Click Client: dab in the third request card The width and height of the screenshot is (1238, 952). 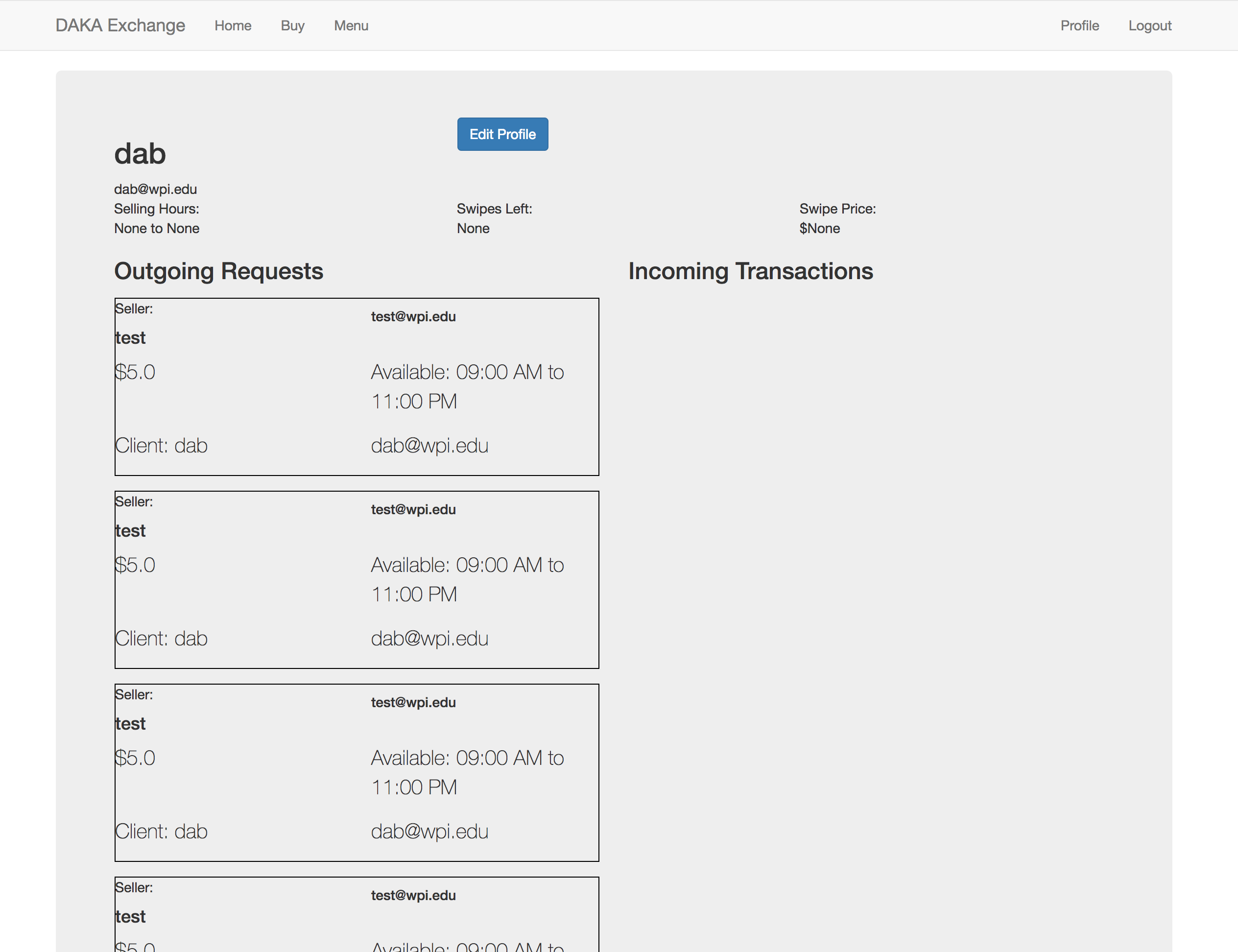(162, 832)
